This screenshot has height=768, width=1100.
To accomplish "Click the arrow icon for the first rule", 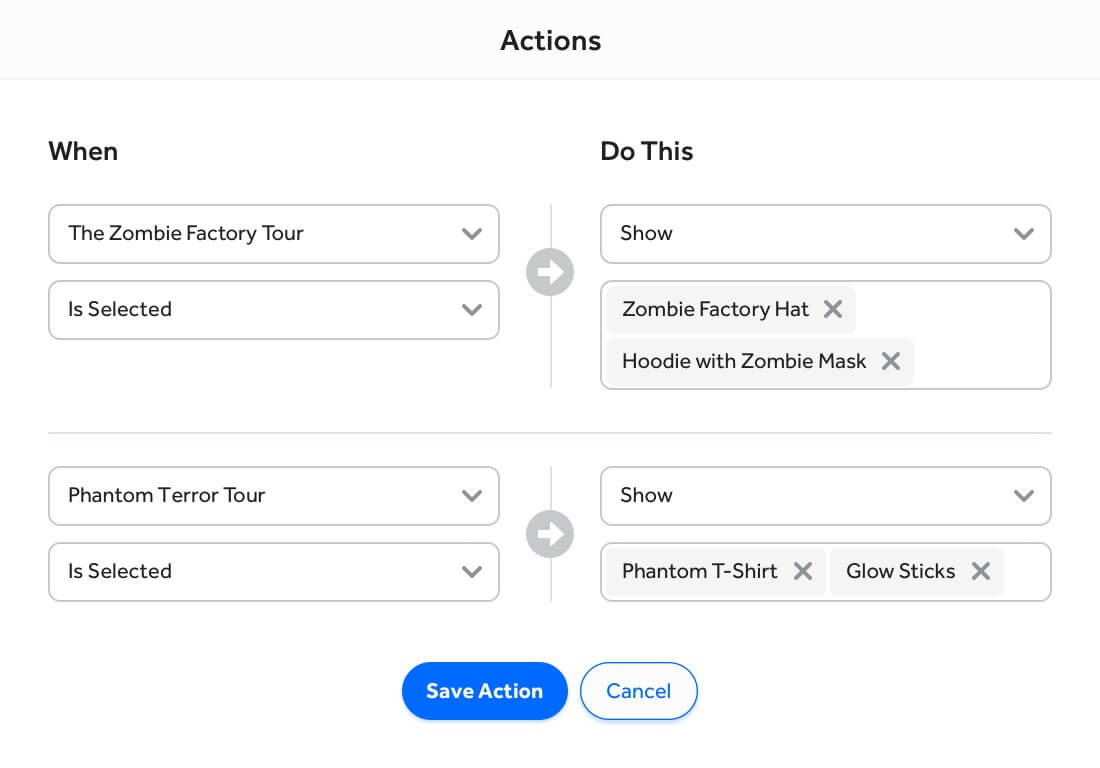I will (x=550, y=272).
